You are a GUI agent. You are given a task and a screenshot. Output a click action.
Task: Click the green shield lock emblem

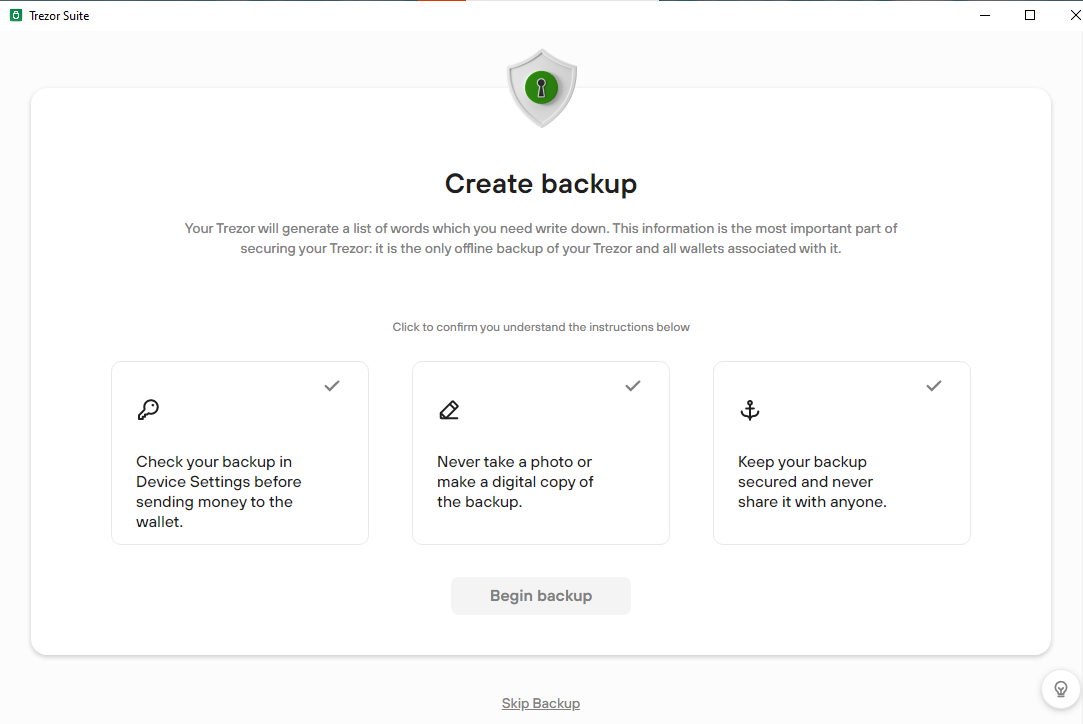click(542, 88)
